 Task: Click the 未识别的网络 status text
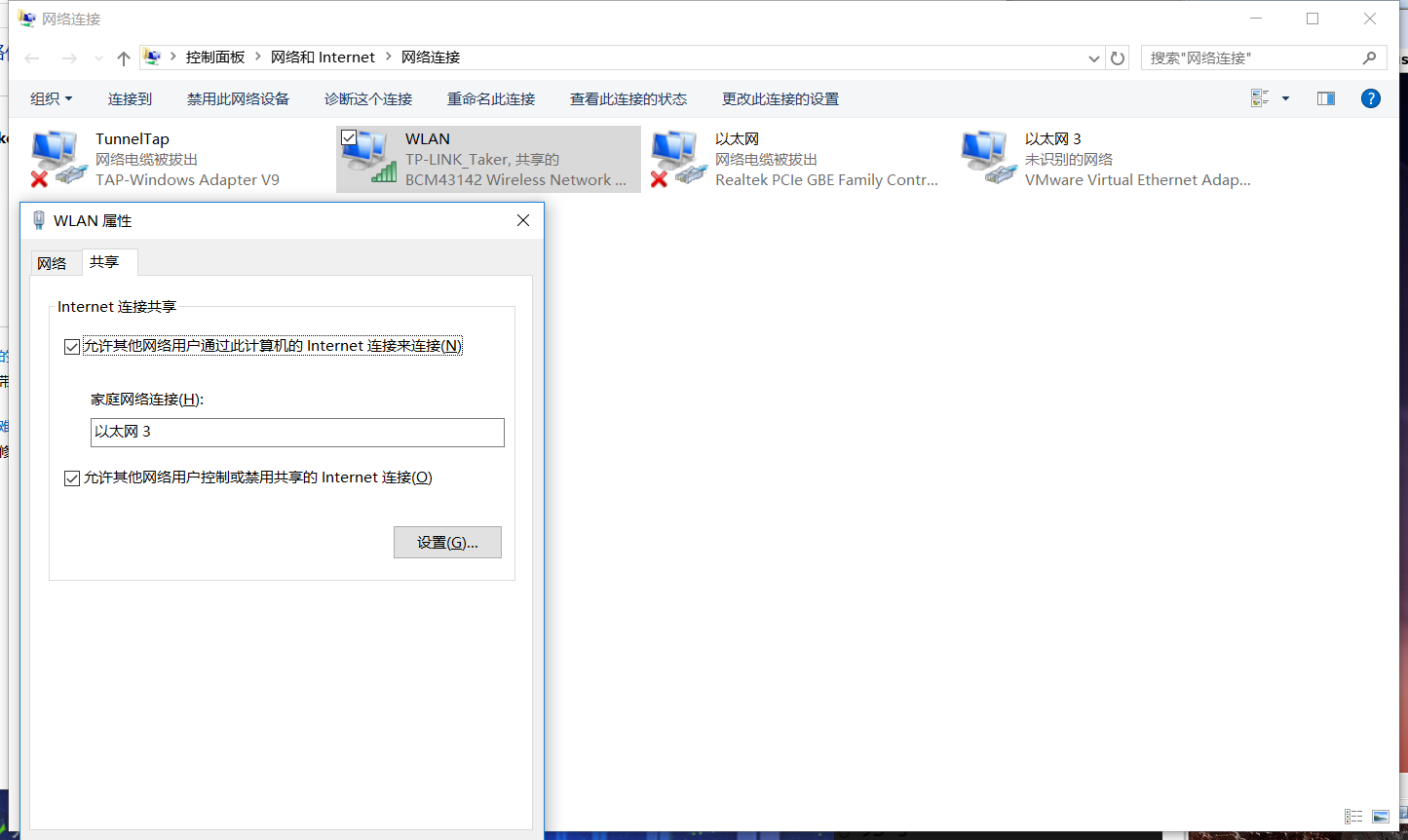(1069, 160)
